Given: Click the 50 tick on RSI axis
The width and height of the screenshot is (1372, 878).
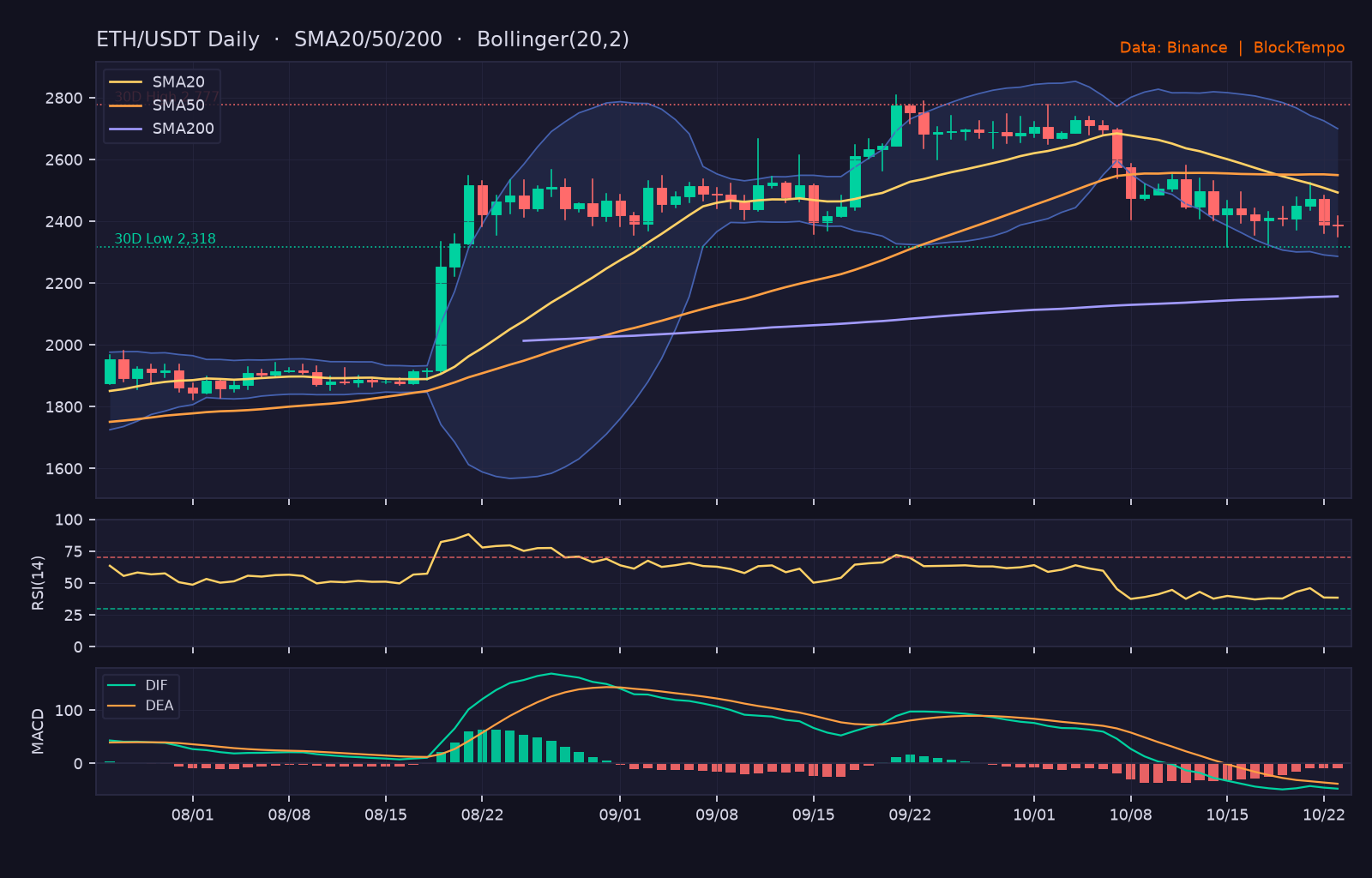Looking at the screenshot, I should point(74,584).
